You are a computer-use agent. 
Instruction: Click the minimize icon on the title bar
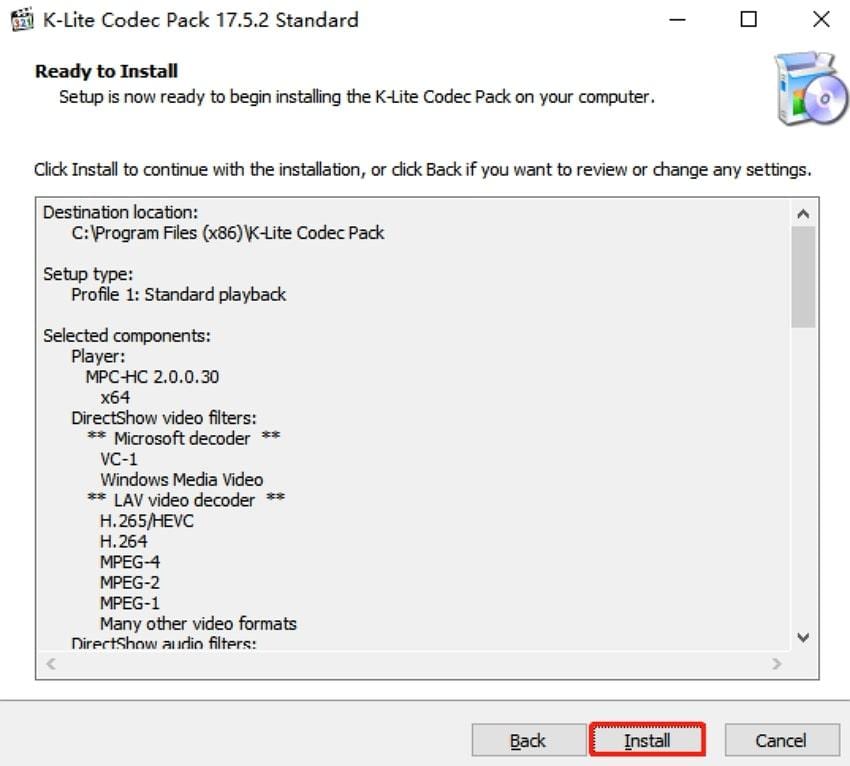(x=676, y=19)
